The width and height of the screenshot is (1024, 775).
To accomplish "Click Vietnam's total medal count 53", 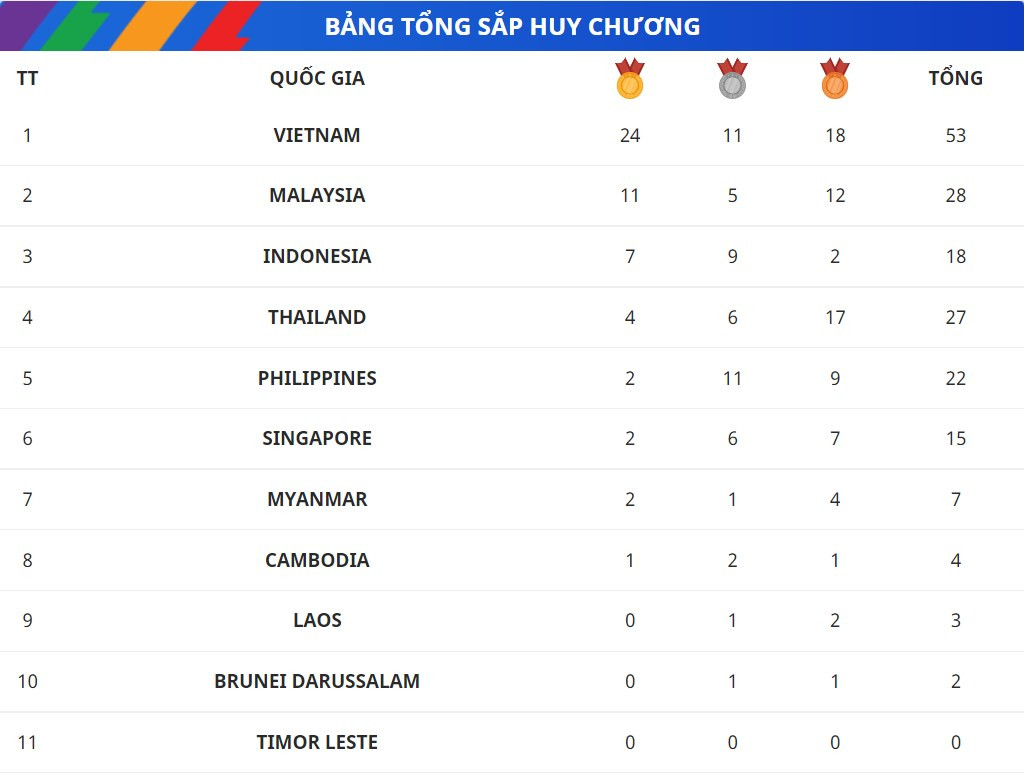I will point(955,135).
